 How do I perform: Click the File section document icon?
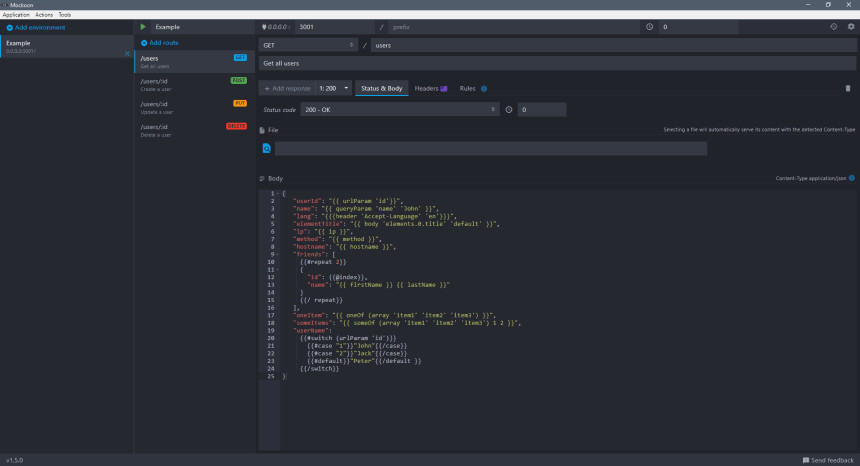262,130
